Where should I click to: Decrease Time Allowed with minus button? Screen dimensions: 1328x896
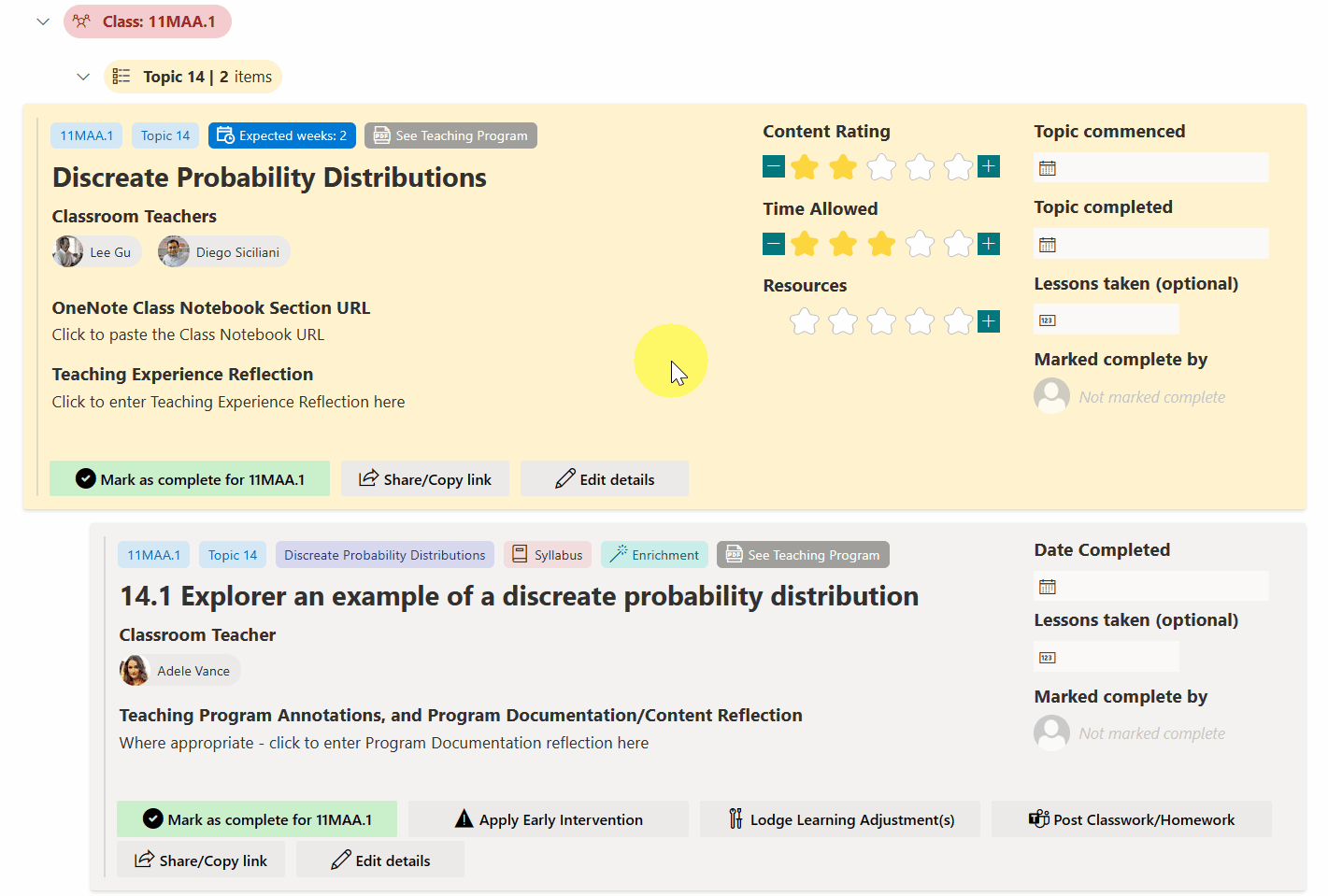pyautogui.click(x=774, y=244)
